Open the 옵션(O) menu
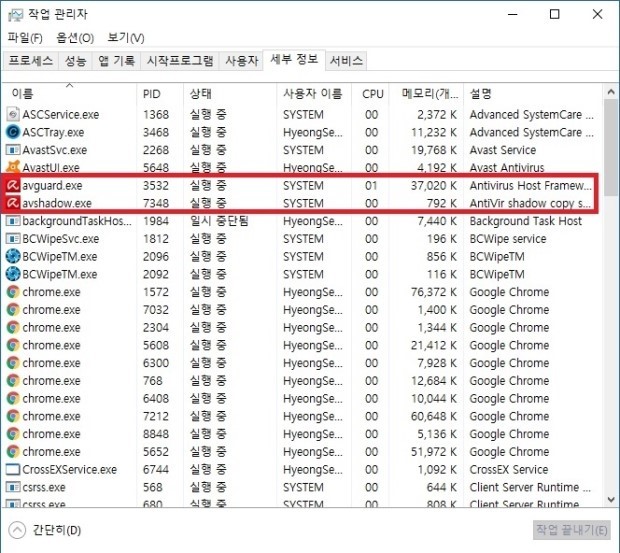 [x=75, y=38]
